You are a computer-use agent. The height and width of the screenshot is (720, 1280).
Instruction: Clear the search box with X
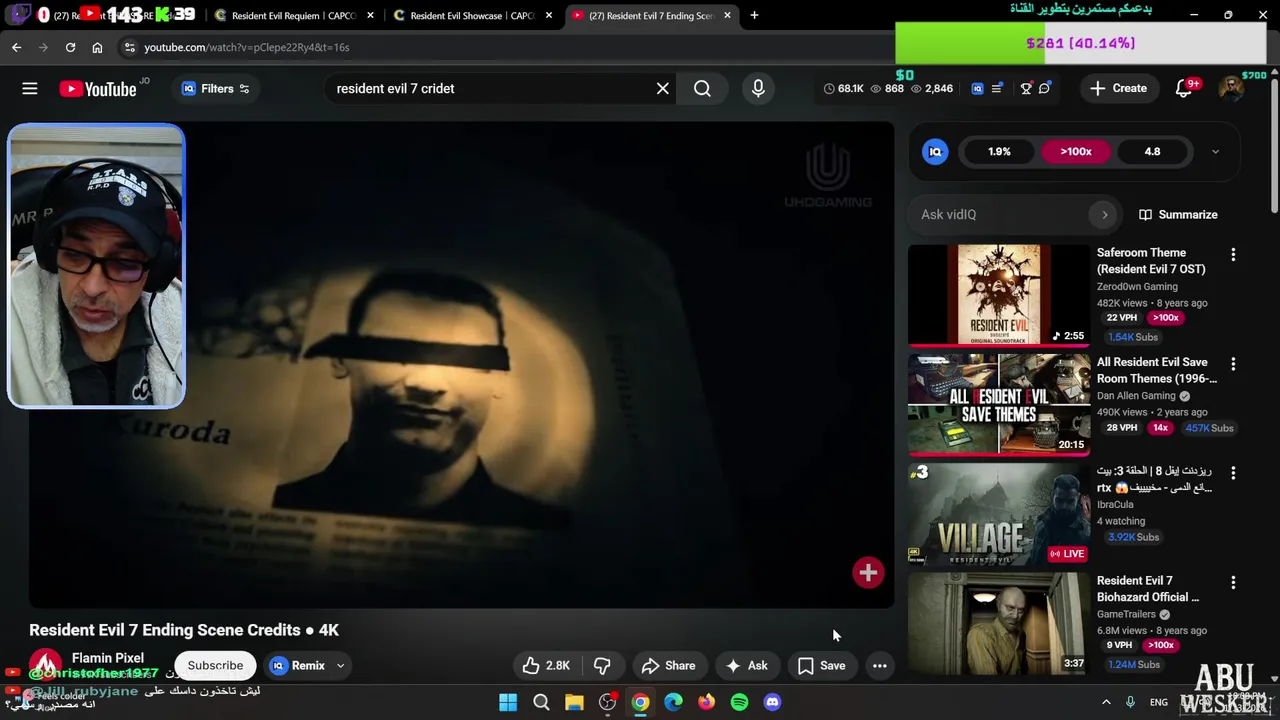click(x=662, y=89)
